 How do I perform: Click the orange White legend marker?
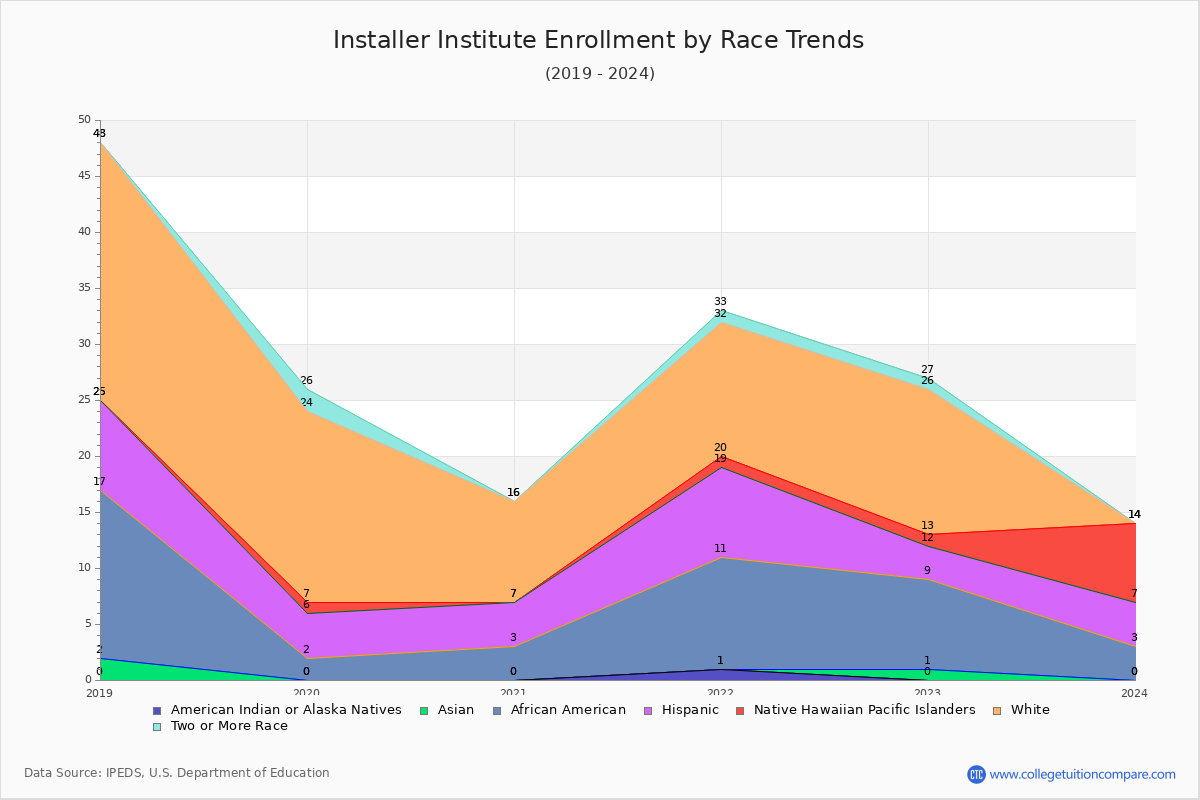coord(996,710)
